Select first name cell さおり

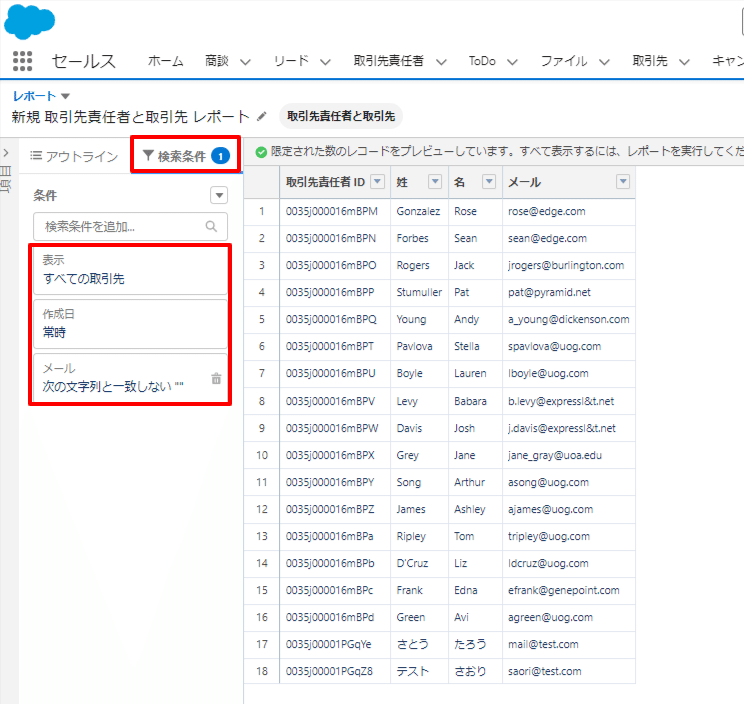click(x=475, y=671)
